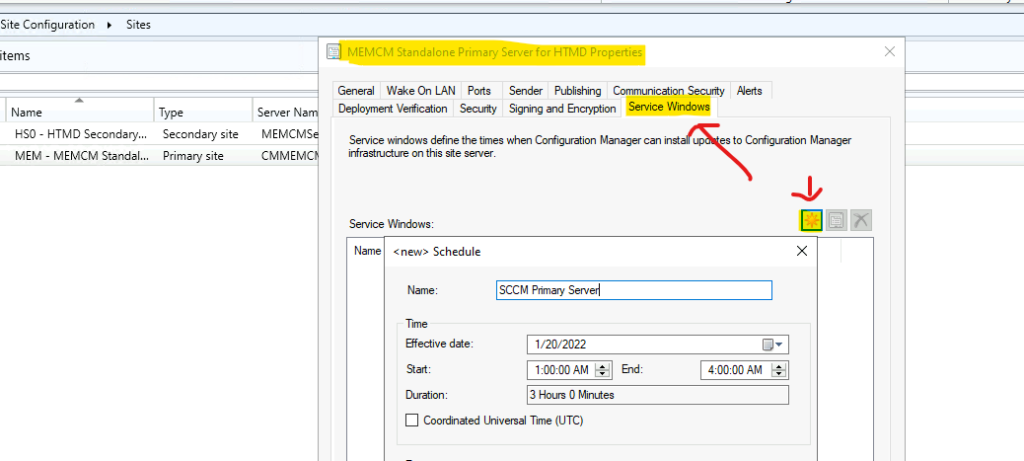
Task: Switch to the General tab
Action: coord(356,91)
